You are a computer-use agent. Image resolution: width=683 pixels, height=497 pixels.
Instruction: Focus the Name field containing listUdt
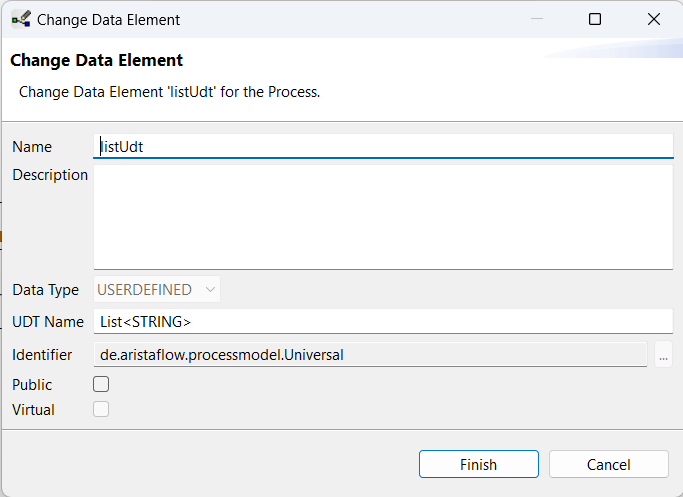coord(383,146)
